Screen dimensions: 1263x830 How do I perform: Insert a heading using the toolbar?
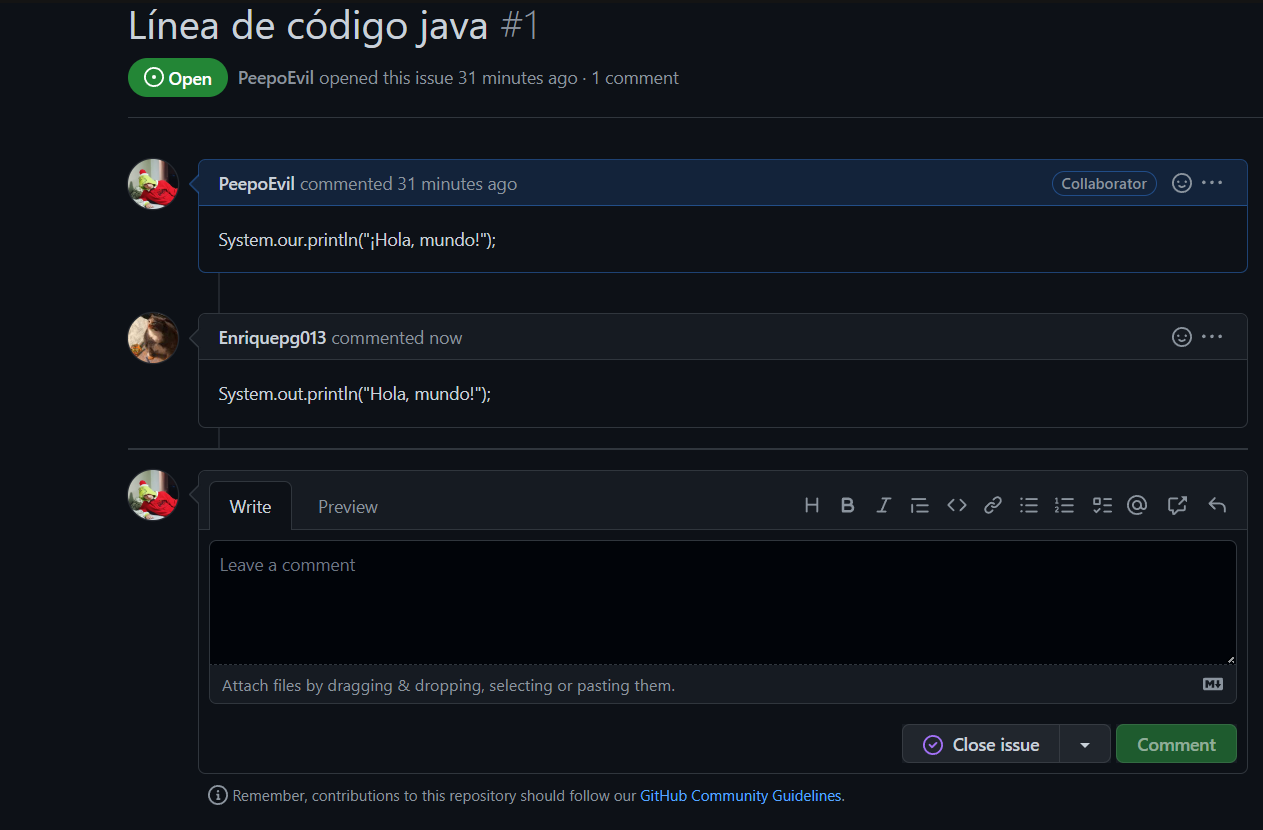click(x=811, y=505)
